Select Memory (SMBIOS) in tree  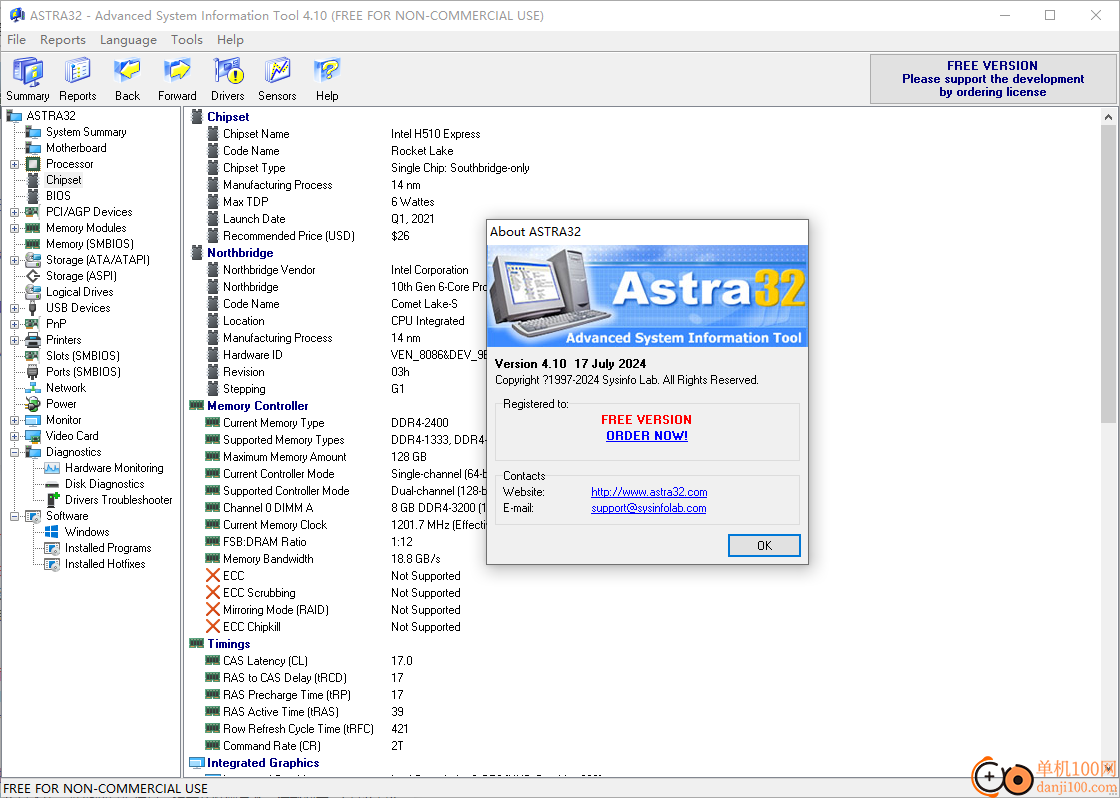(89, 244)
